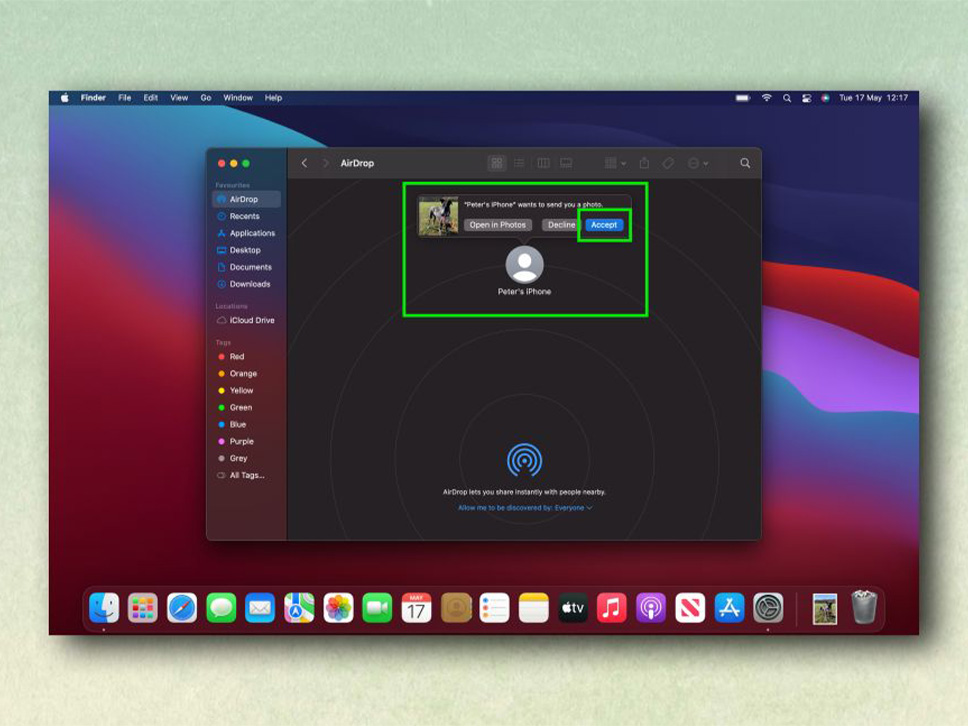Open the Wi-Fi menu bar icon
The width and height of the screenshot is (968, 726).
point(766,98)
